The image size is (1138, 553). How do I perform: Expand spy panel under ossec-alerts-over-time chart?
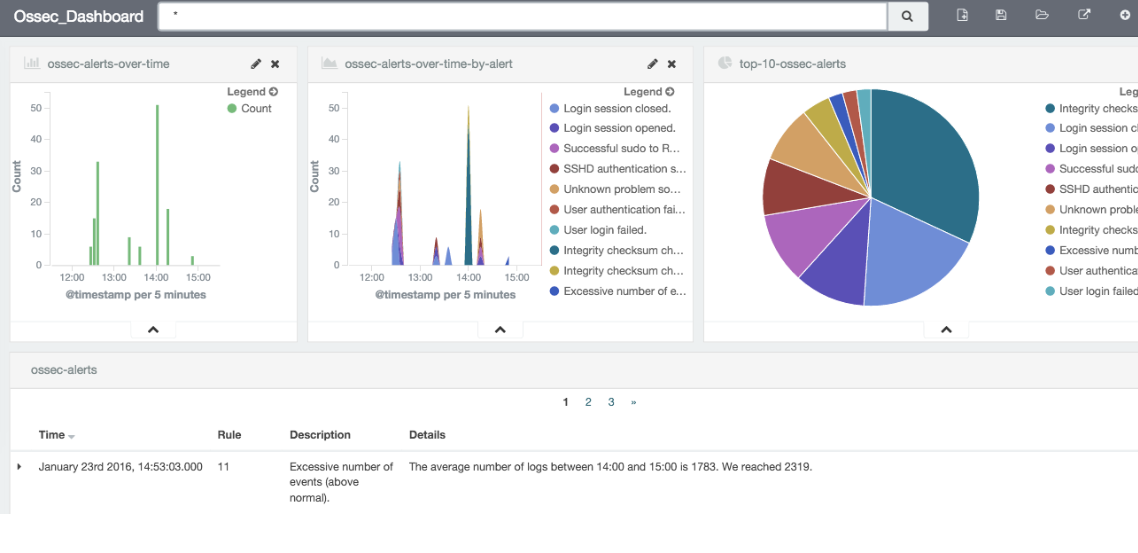point(153,329)
